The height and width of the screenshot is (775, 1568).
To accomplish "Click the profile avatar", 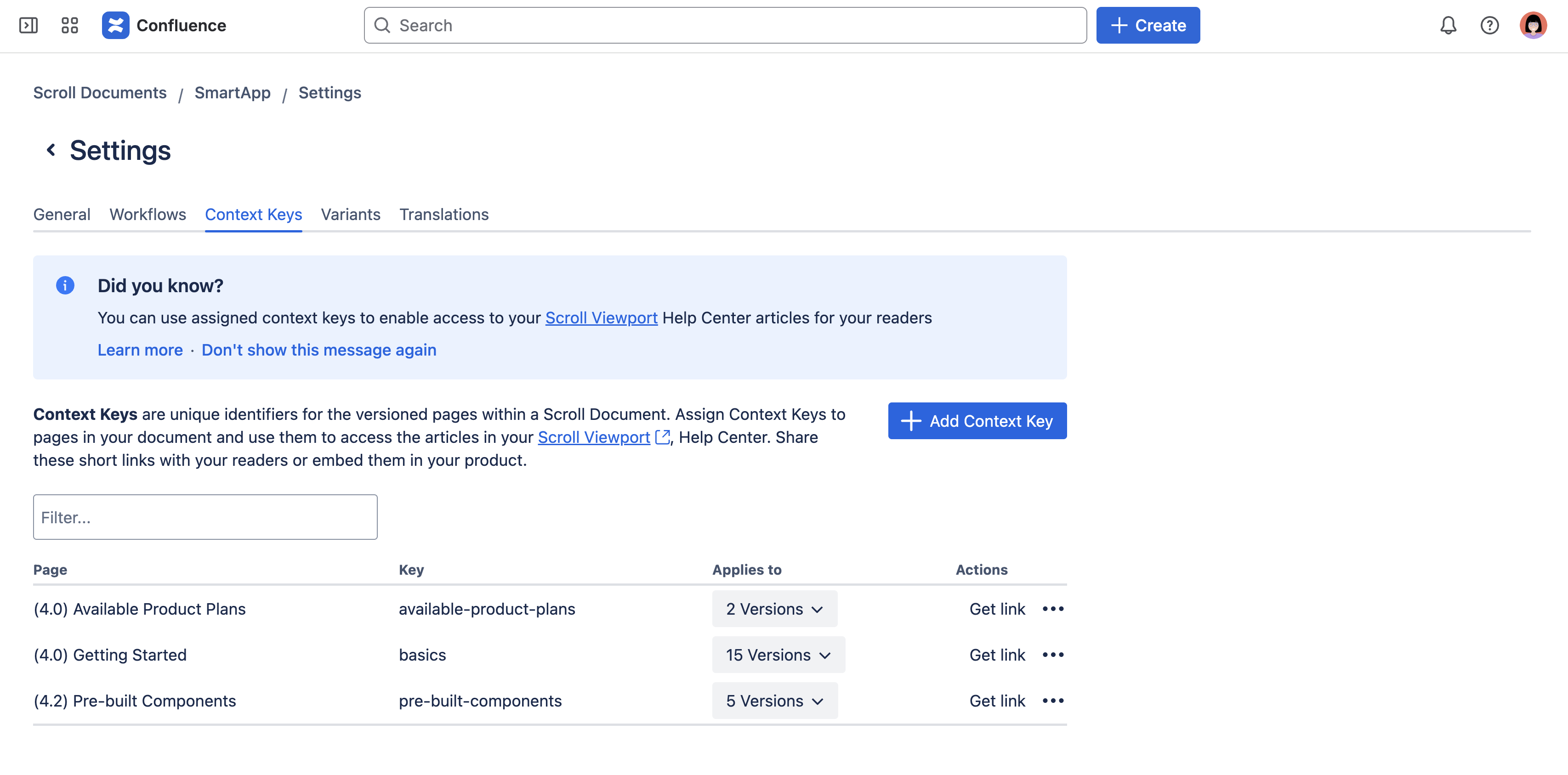I will (1534, 25).
